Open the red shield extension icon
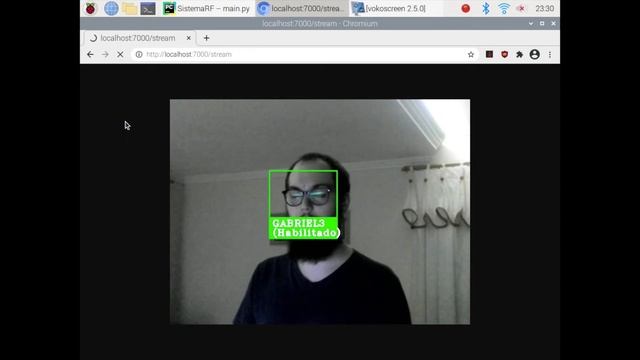This screenshot has height=360, width=640. (504, 54)
